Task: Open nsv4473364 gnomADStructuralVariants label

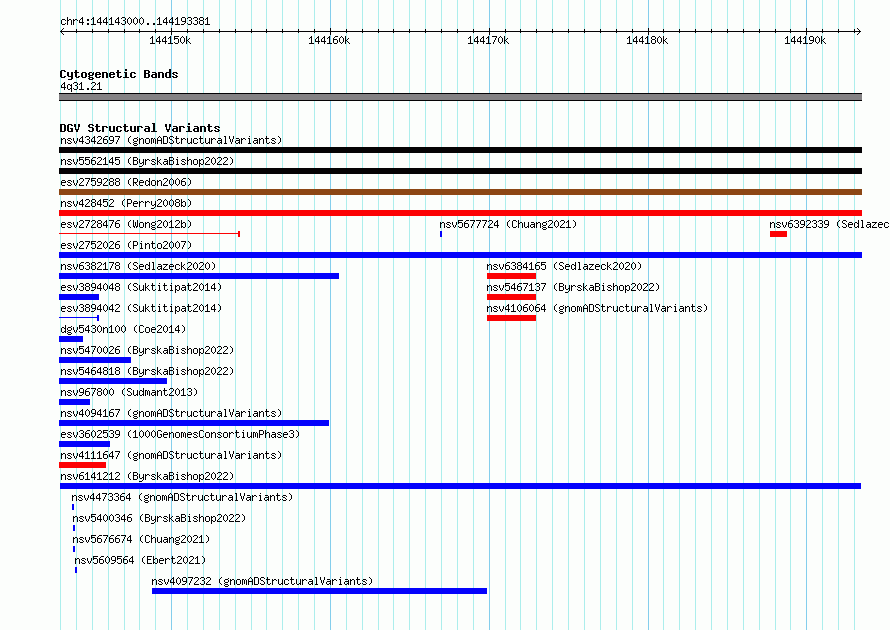Action: pyautogui.click(x=182, y=497)
